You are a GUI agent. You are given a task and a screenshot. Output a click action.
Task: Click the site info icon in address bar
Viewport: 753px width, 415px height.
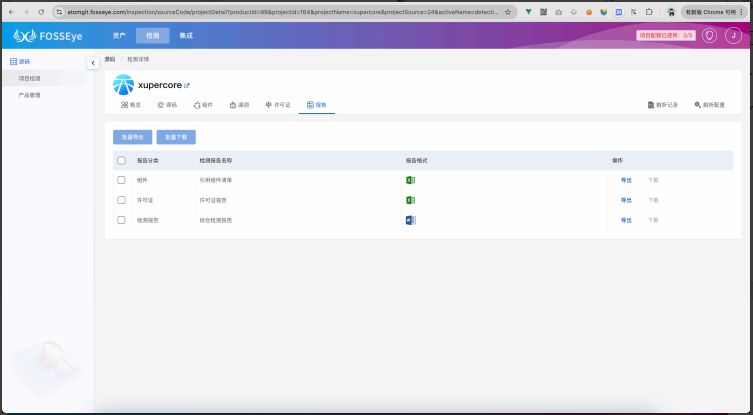pos(59,12)
